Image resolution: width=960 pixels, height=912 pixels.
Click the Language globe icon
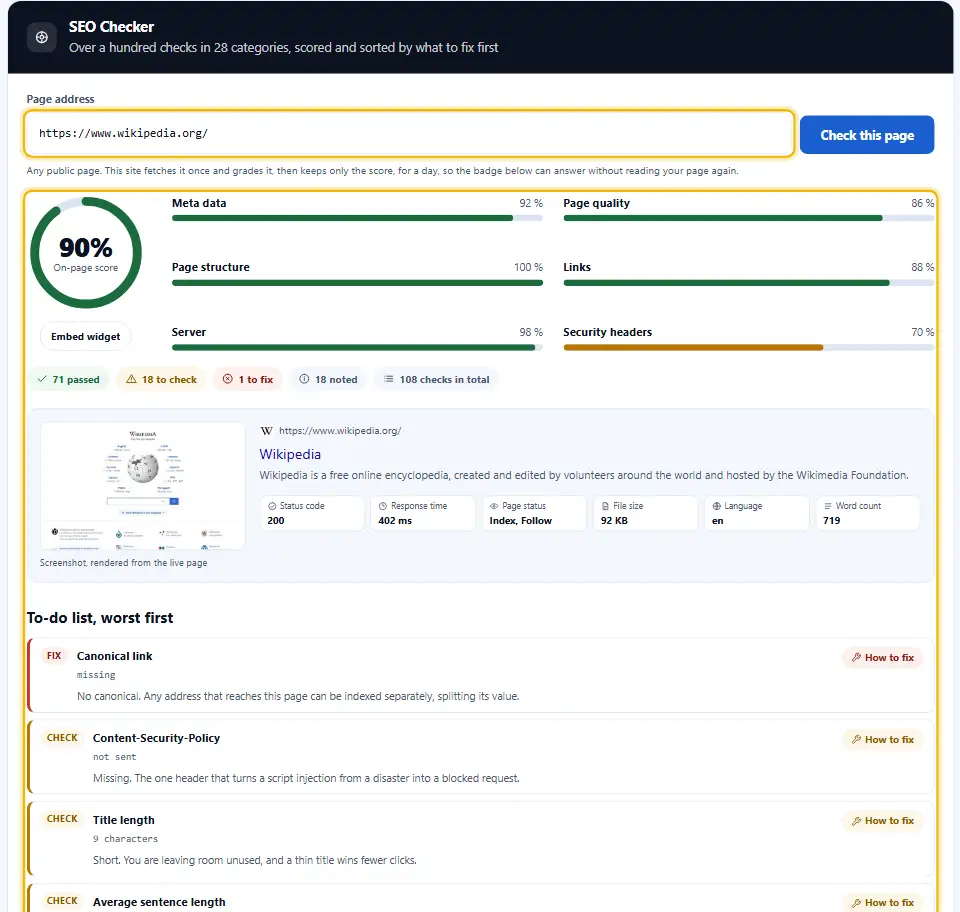coord(716,506)
